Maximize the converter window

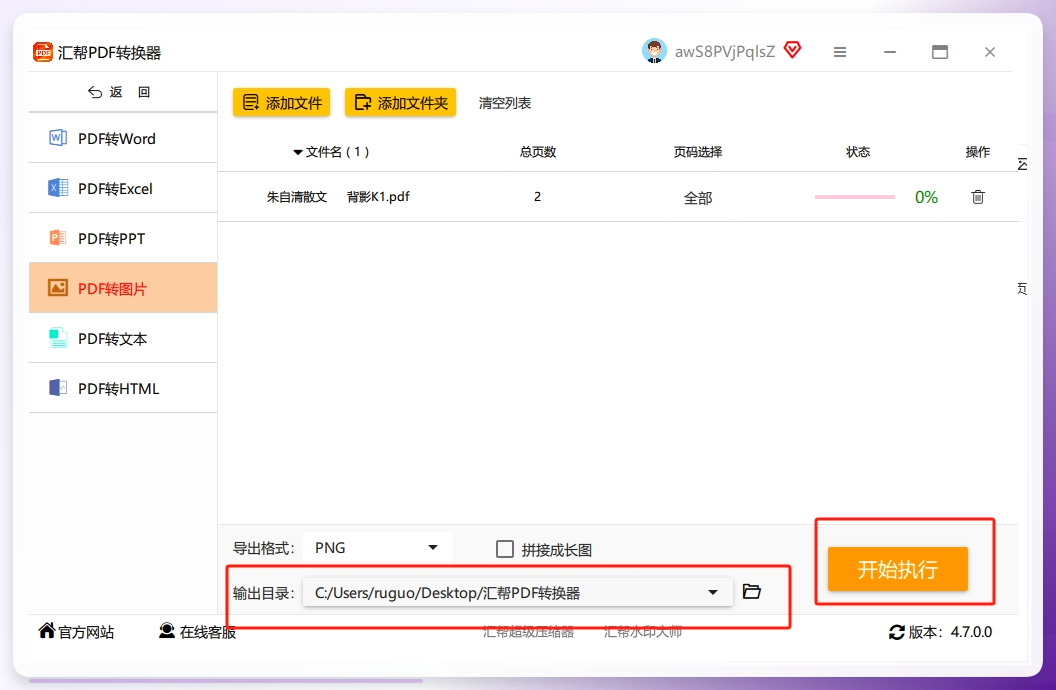(x=939, y=52)
